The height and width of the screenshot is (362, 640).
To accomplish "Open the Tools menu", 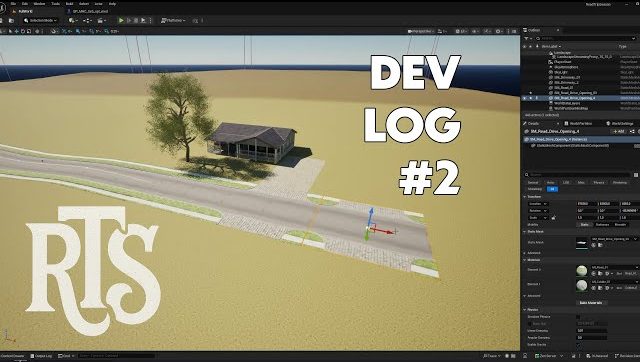I will coord(56,4).
